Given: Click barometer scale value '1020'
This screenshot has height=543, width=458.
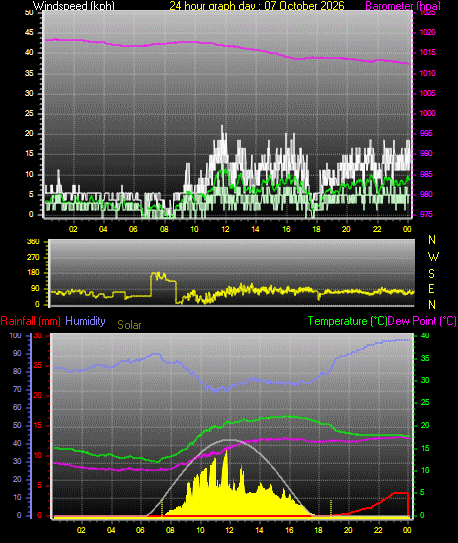Looking at the screenshot, I should 427,33.
